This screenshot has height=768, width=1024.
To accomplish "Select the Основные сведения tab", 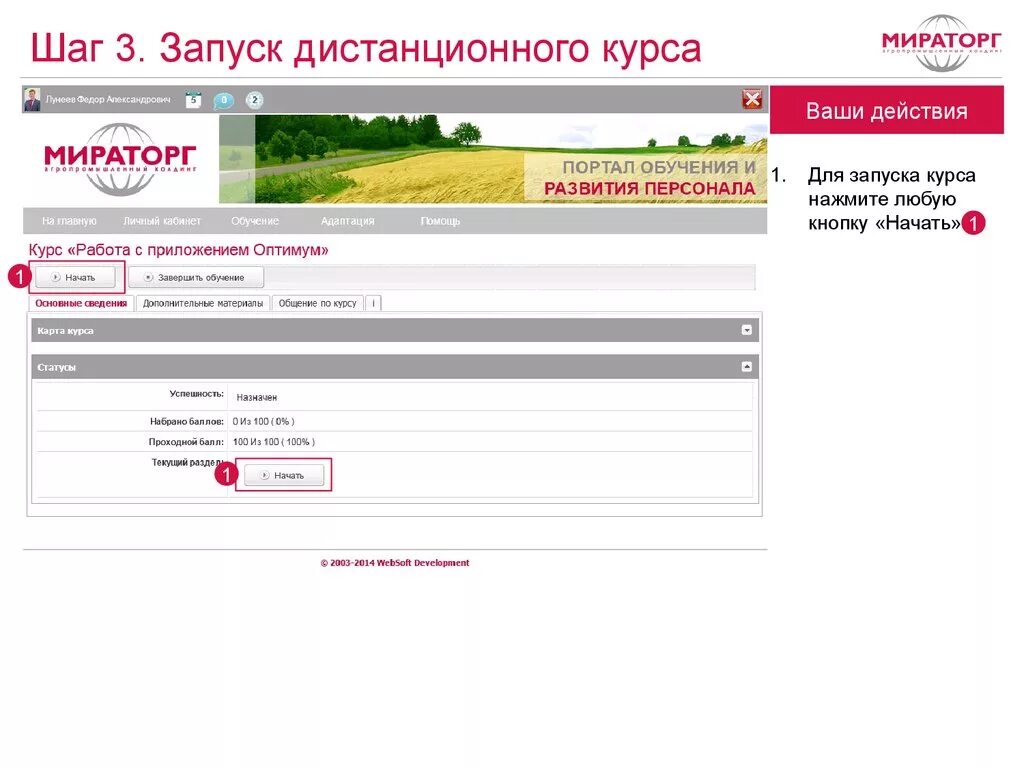I will pos(81,303).
